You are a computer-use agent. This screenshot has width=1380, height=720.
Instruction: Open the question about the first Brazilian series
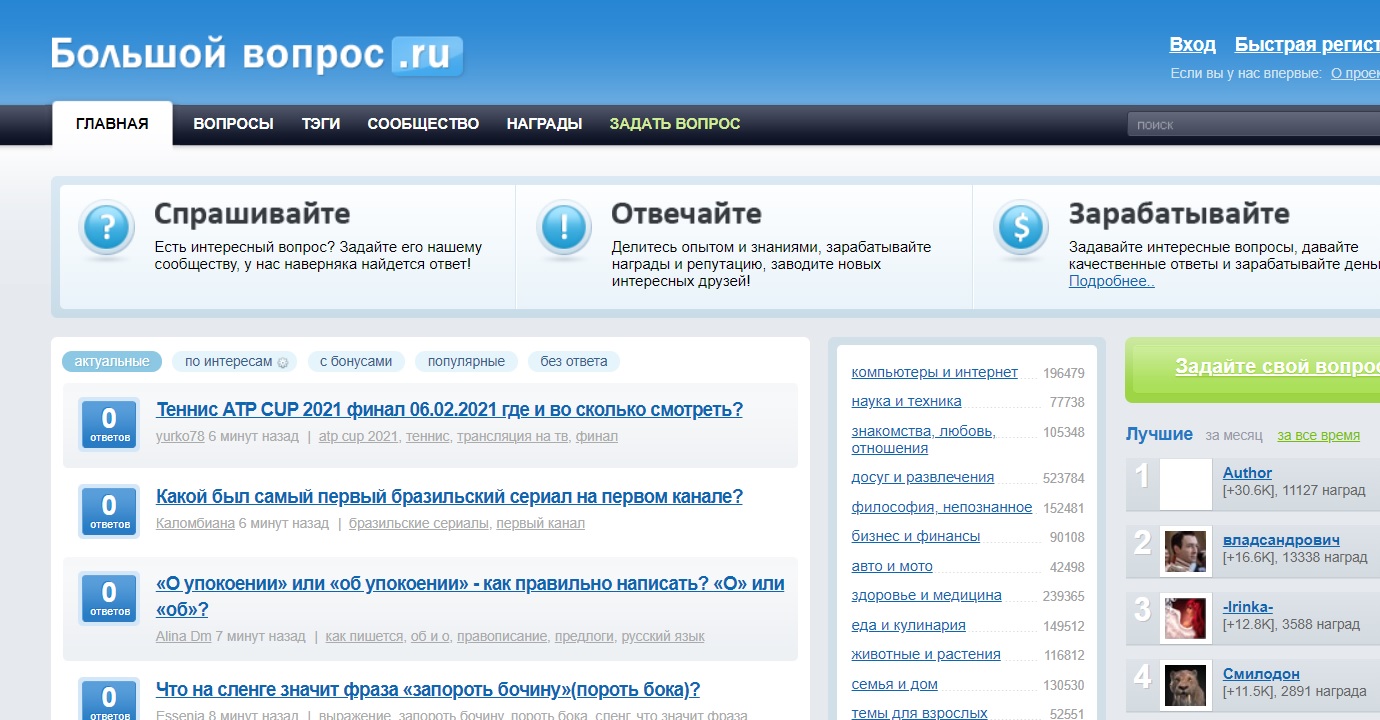[x=450, y=497]
